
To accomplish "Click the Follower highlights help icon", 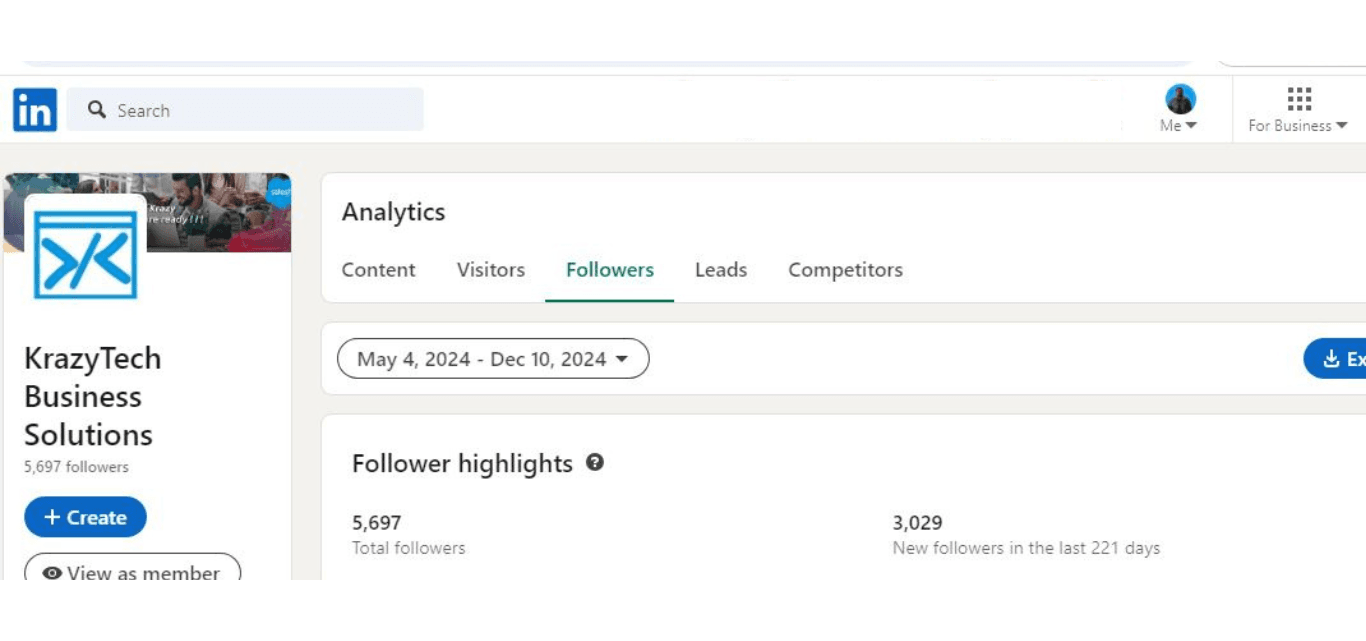I will tap(595, 462).
